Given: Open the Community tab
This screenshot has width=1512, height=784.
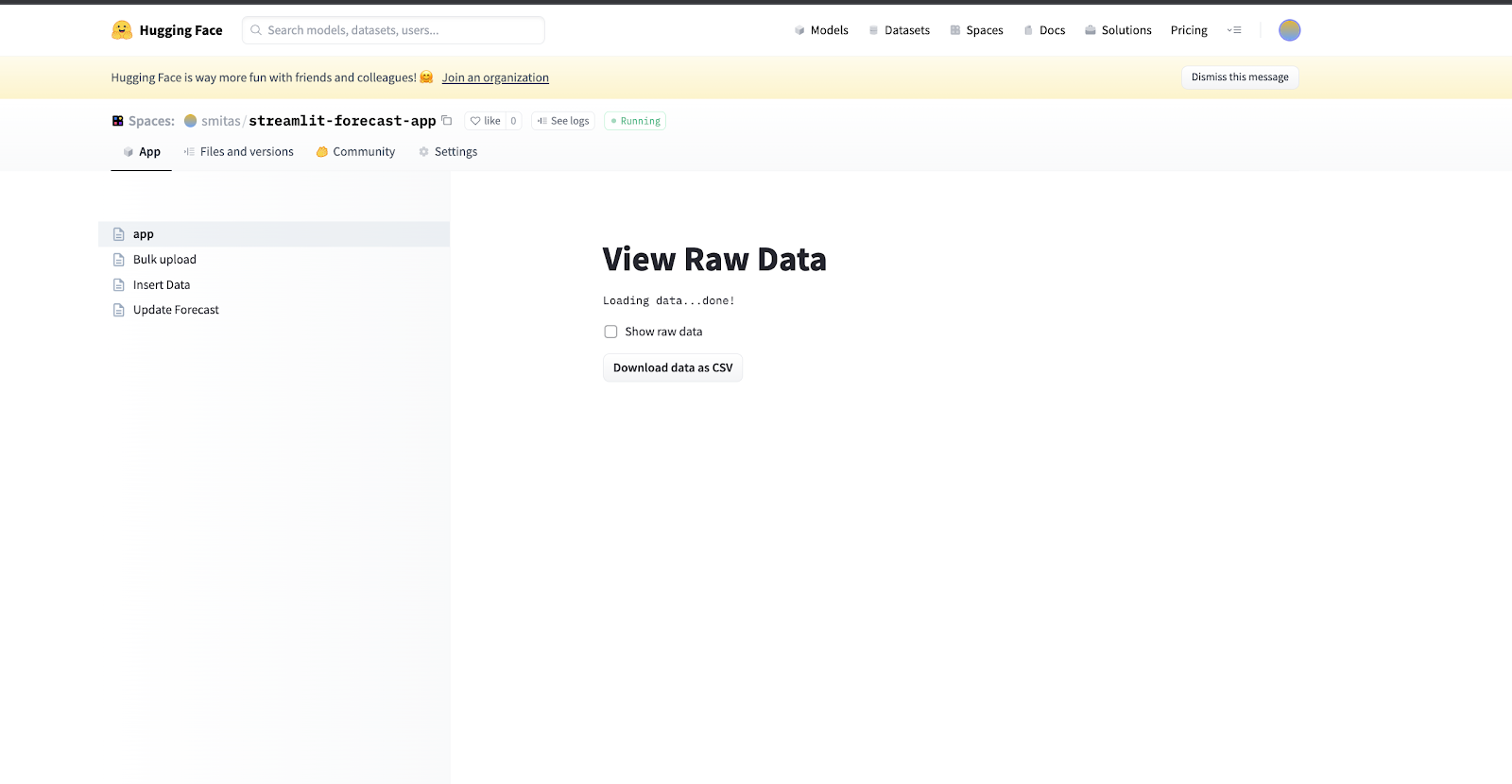Looking at the screenshot, I should click(x=355, y=152).
